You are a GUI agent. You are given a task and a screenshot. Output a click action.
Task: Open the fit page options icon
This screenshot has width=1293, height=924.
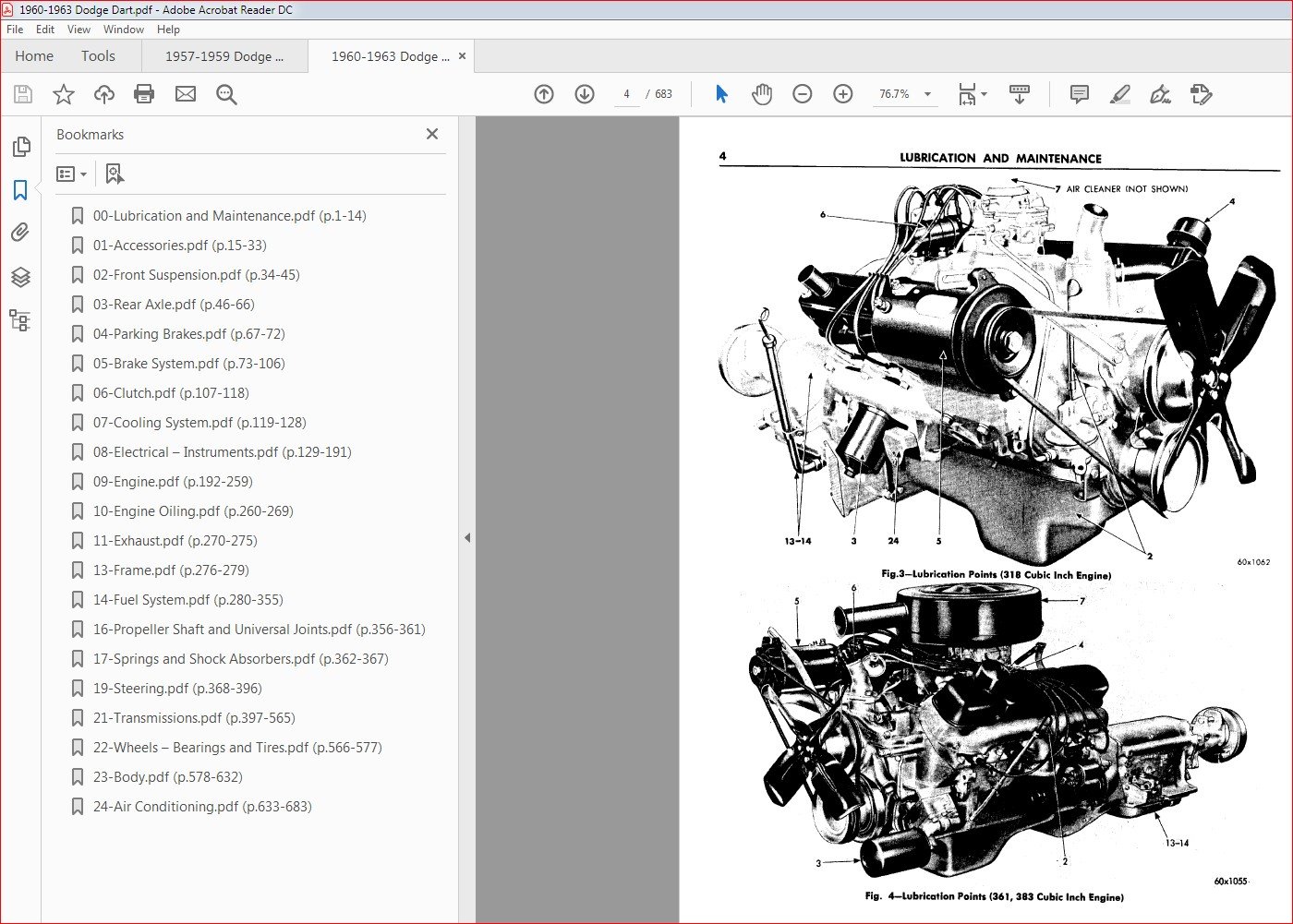tap(972, 94)
